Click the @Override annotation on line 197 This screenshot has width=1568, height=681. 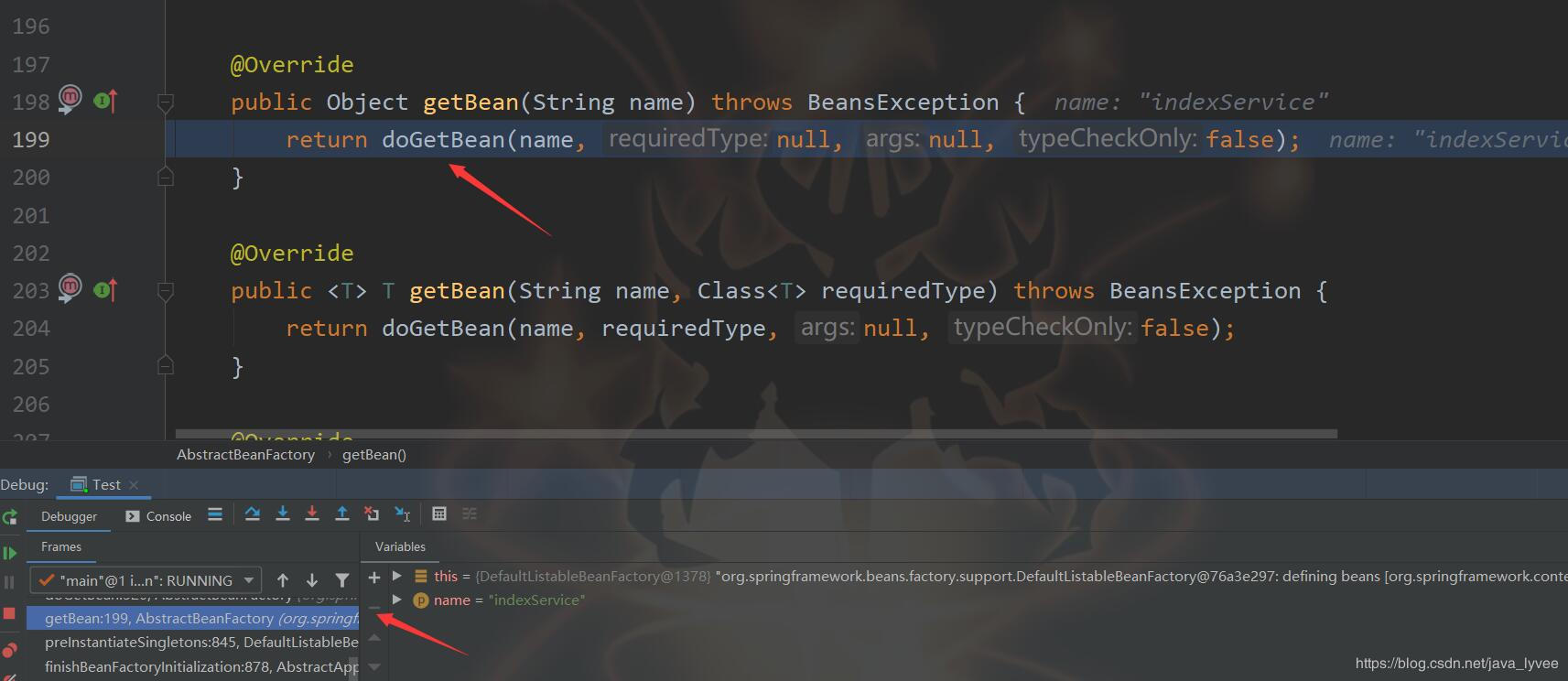click(292, 65)
